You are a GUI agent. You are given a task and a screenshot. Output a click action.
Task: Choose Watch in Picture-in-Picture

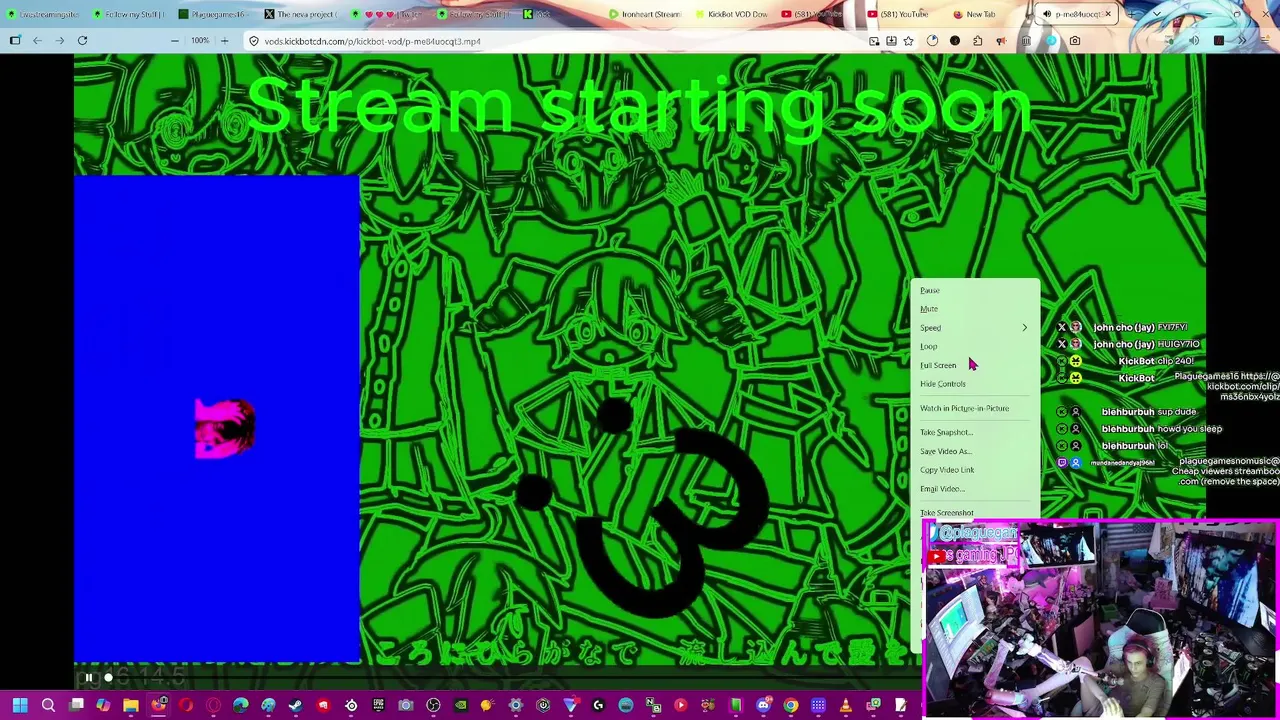(x=965, y=408)
